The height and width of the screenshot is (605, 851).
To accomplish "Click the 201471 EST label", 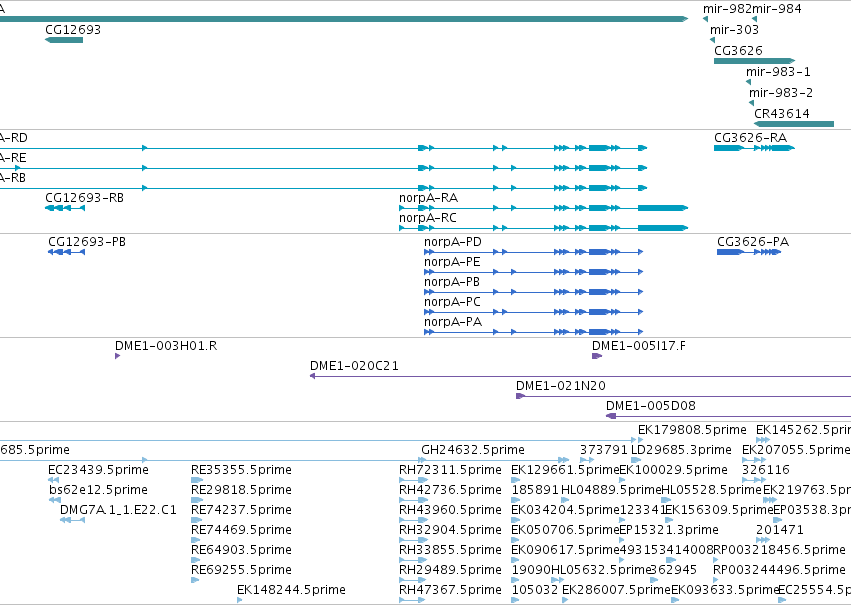I will 779,530.
